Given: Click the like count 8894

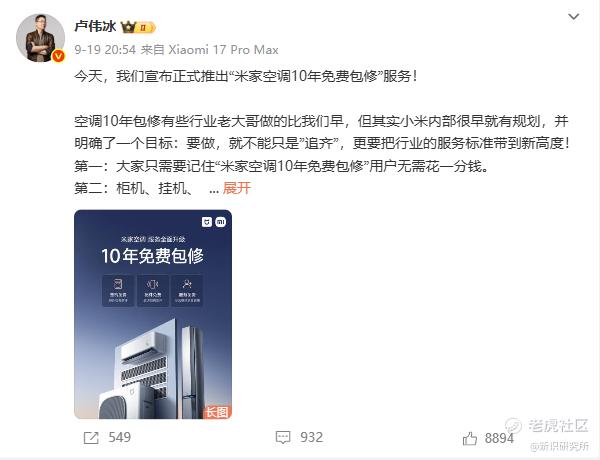Looking at the screenshot, I should pyautogui.click(x=499, y=438).
